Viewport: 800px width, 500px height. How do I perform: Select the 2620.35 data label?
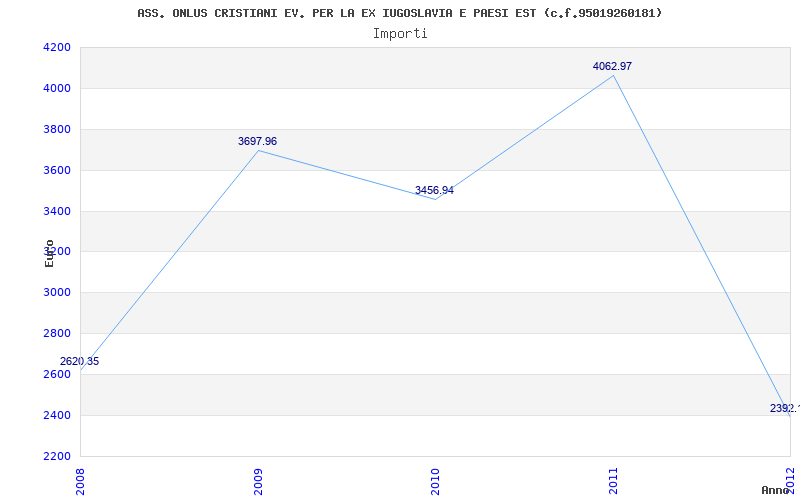pyautogui.click(x=80, y=362)
